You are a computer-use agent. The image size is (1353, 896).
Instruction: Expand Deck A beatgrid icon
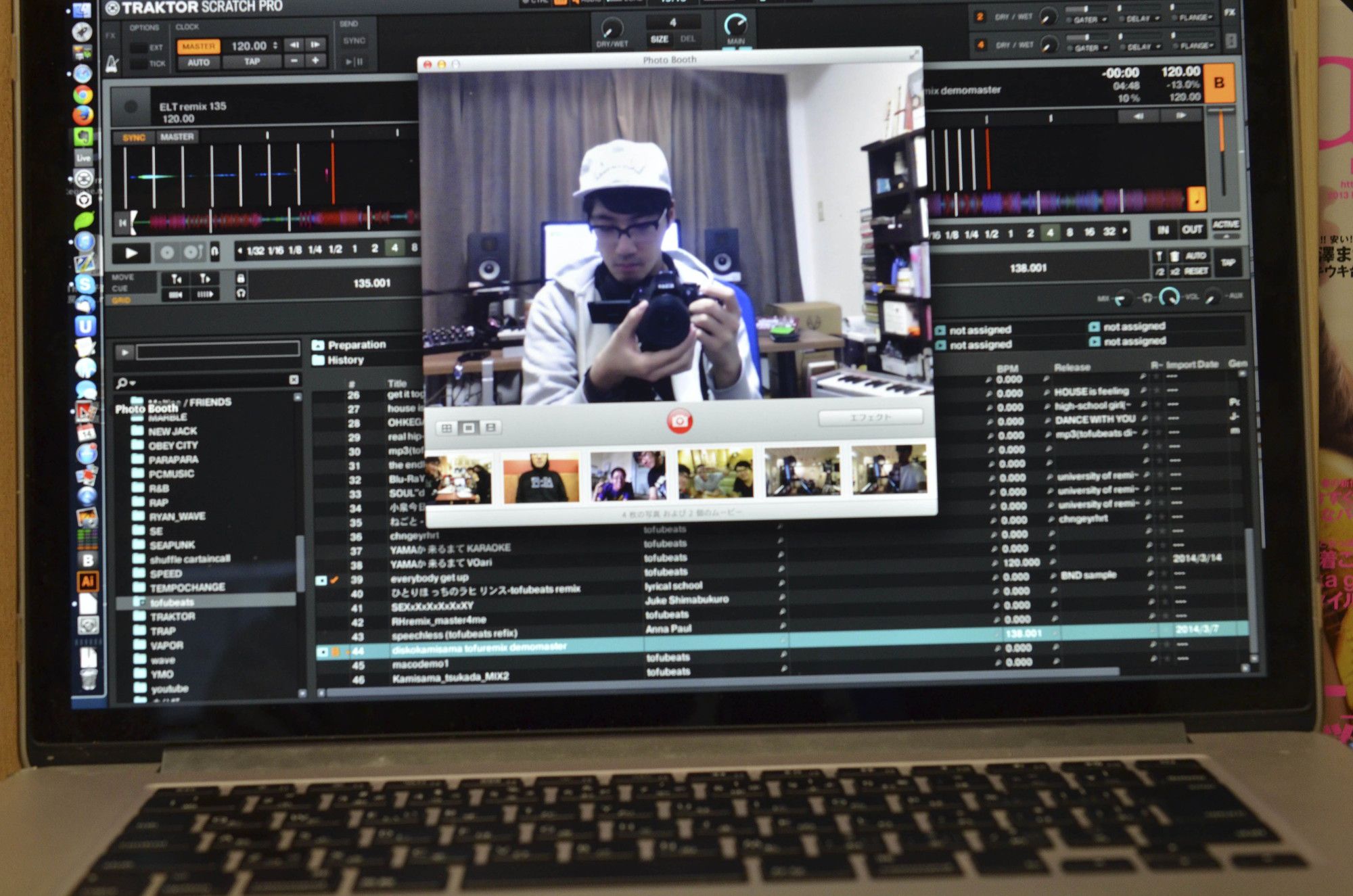[205, 294]
